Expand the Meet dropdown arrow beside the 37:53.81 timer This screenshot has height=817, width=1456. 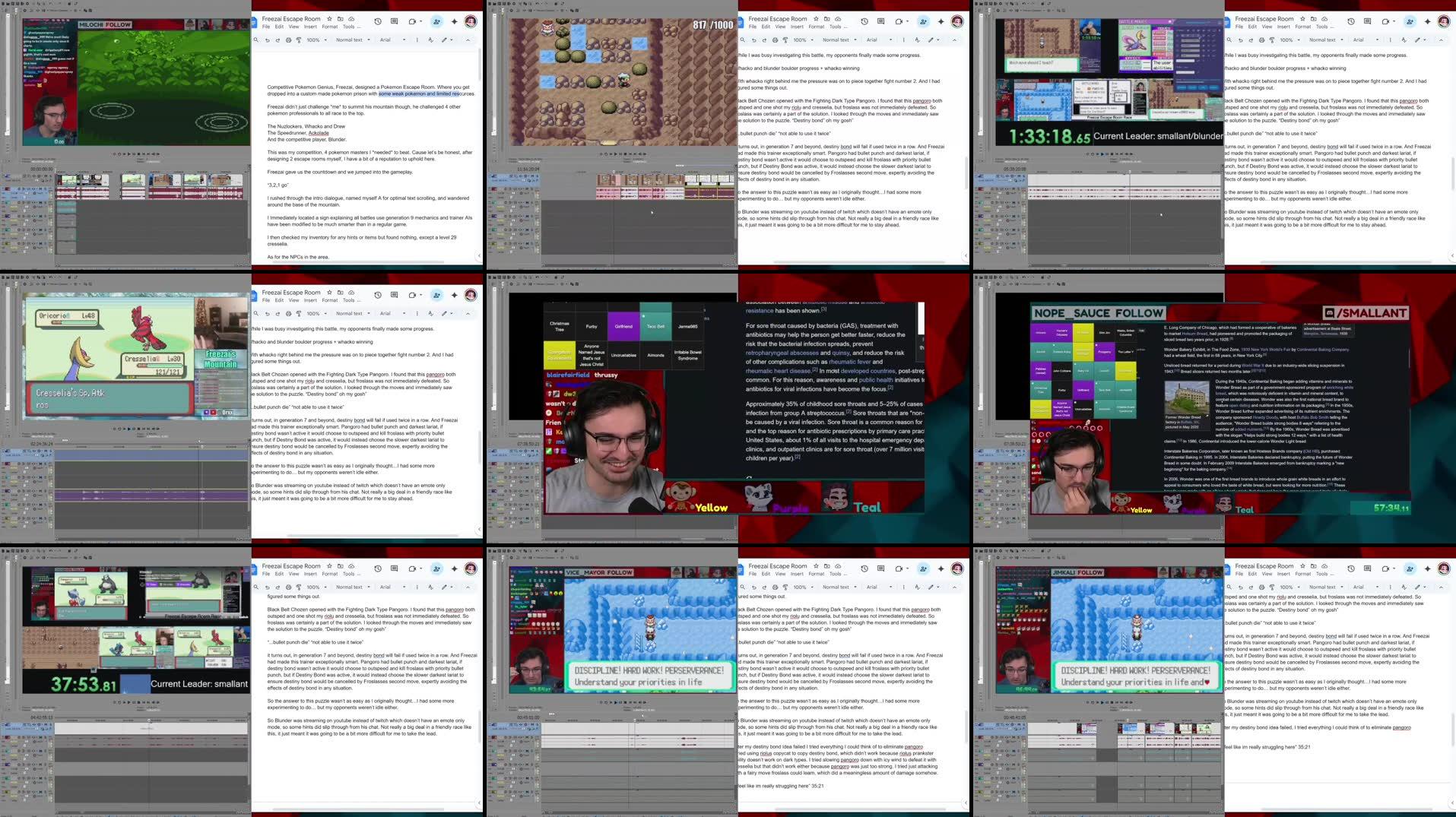[420, 568]
